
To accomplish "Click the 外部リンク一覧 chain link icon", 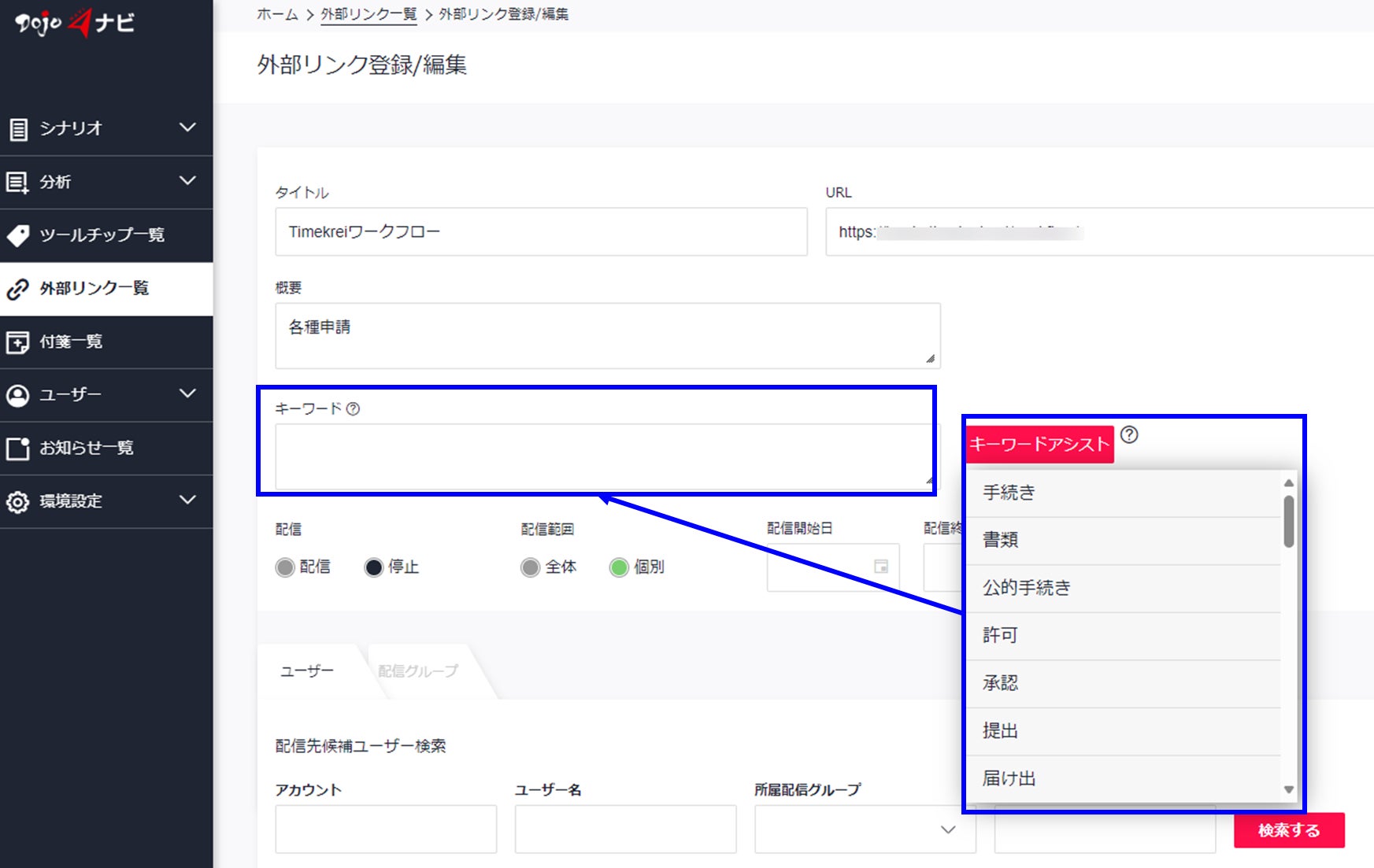I will click(17, 289).
